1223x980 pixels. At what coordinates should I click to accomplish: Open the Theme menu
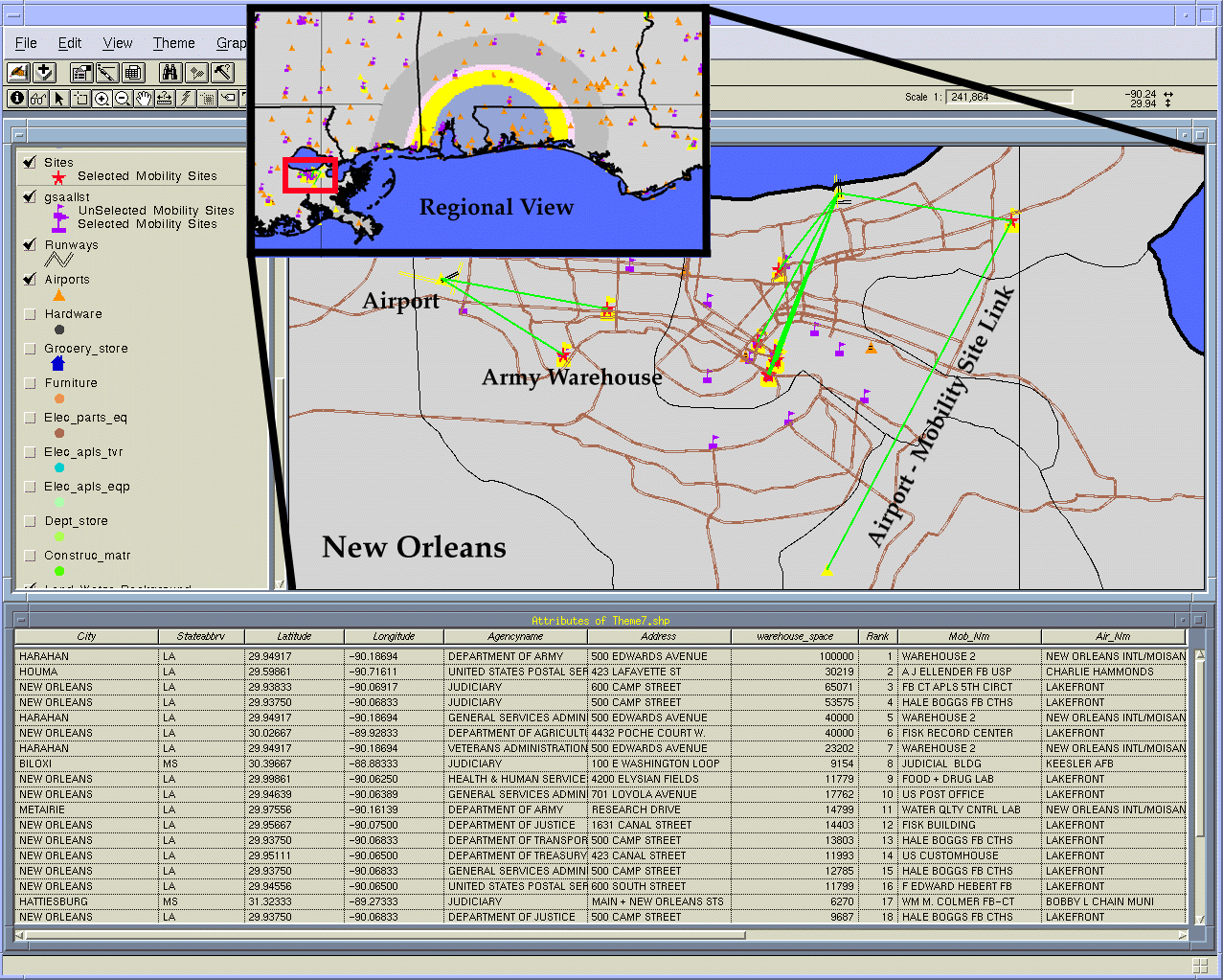coord(174,43)
